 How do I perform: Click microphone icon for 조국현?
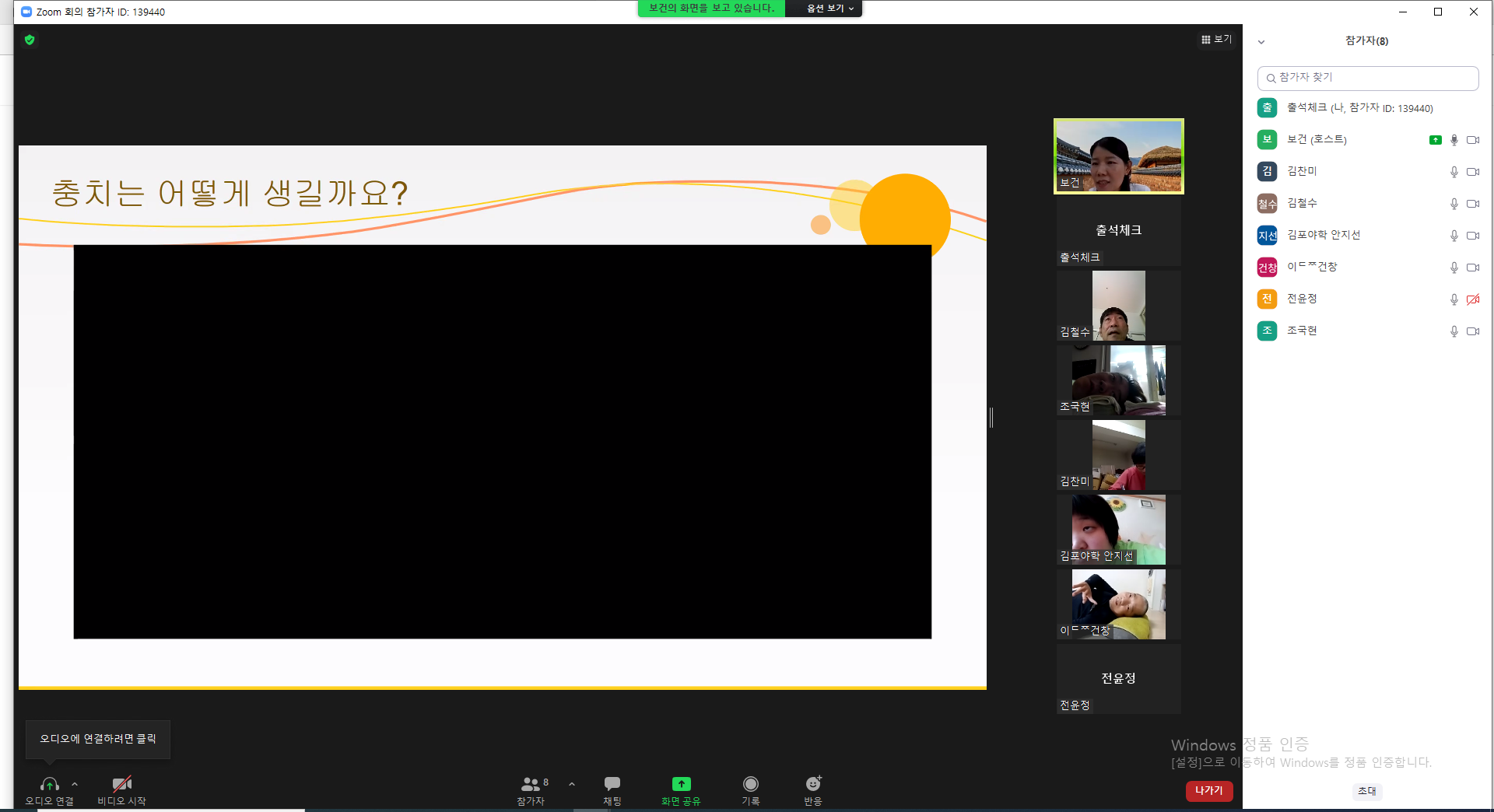[1454, 331]
